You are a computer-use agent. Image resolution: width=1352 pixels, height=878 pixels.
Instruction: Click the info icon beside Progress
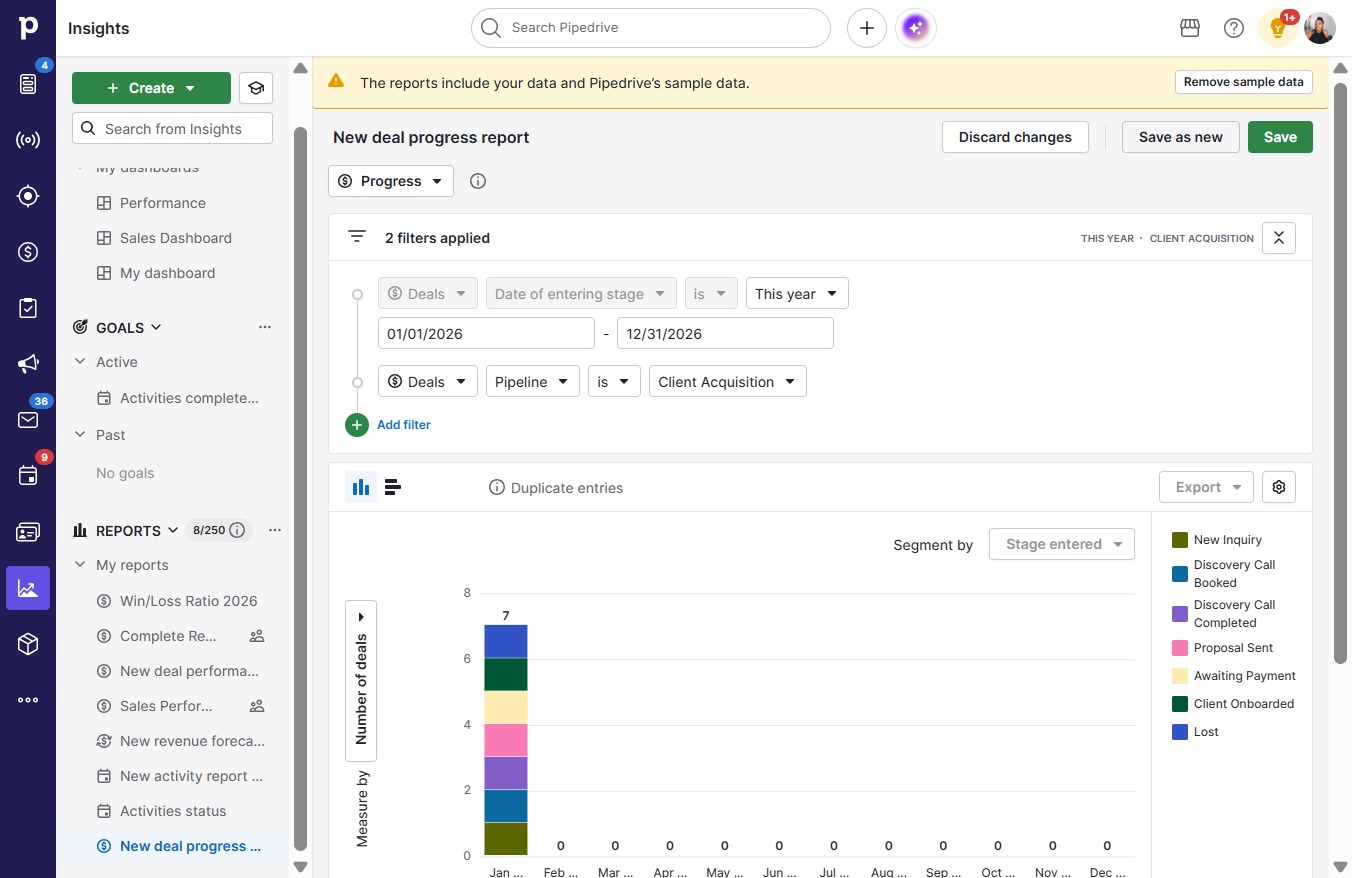point(478,181)
